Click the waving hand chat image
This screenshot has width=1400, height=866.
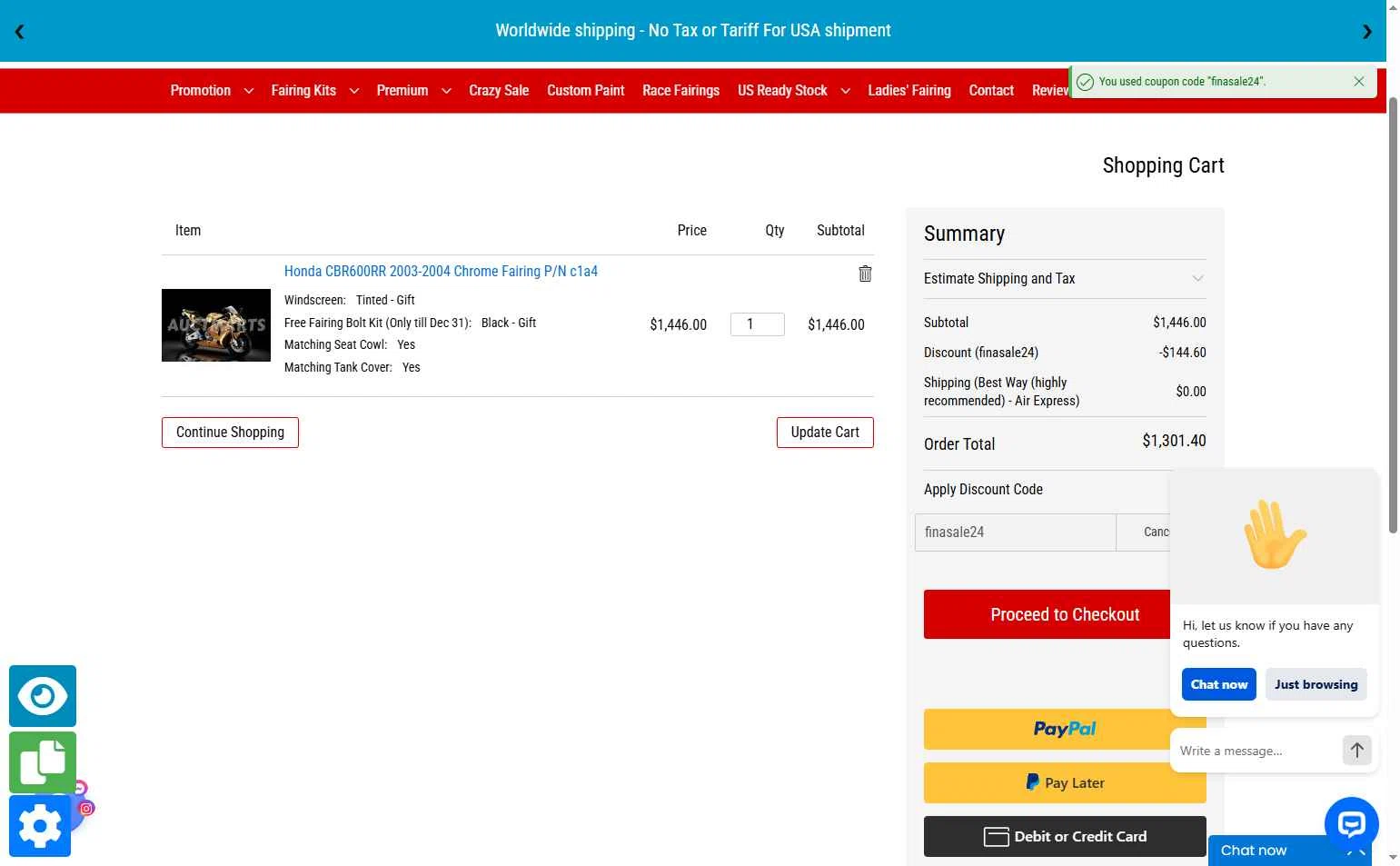pos(1276,534)
